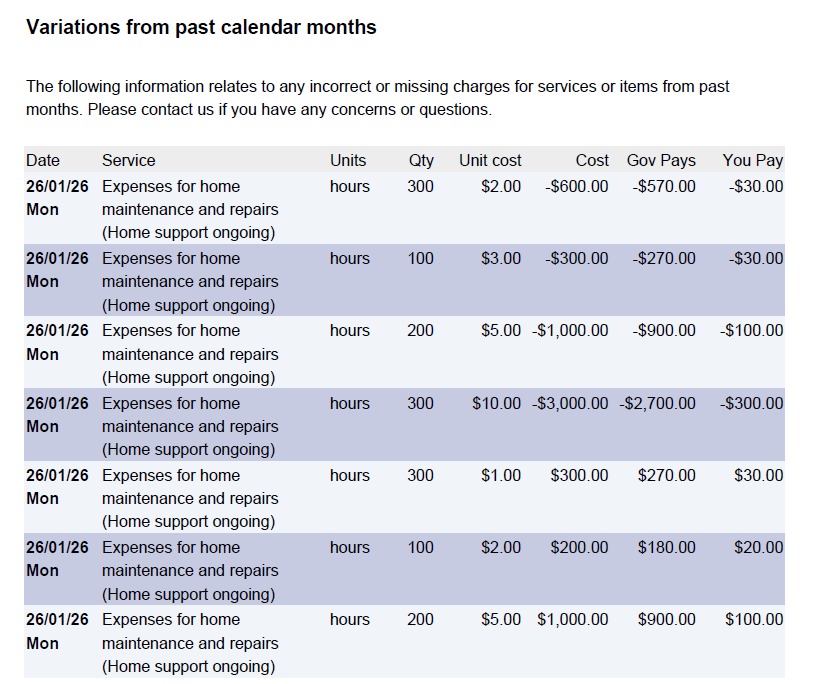Click the Gov Pays column header
The width and height of the screenshot is (817, 684).
[x=661, y=160]
